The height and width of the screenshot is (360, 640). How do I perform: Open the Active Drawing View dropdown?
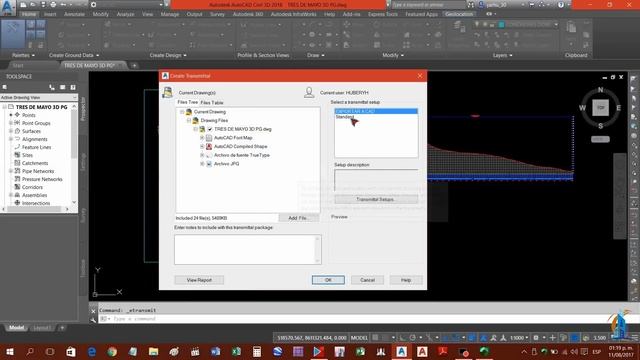(39, 98)
